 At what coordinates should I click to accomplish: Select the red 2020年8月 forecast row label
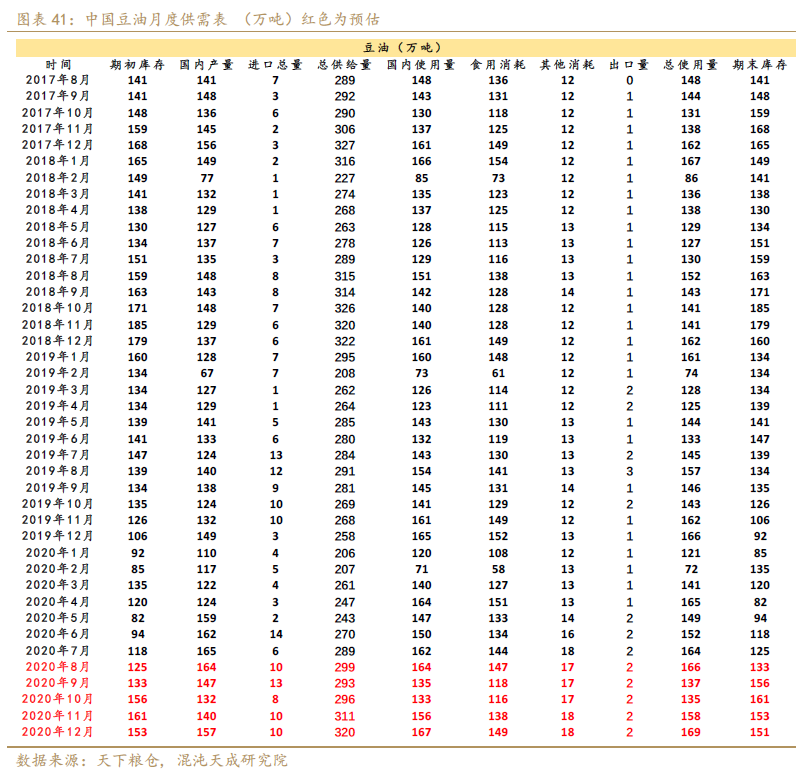(57, 667)
